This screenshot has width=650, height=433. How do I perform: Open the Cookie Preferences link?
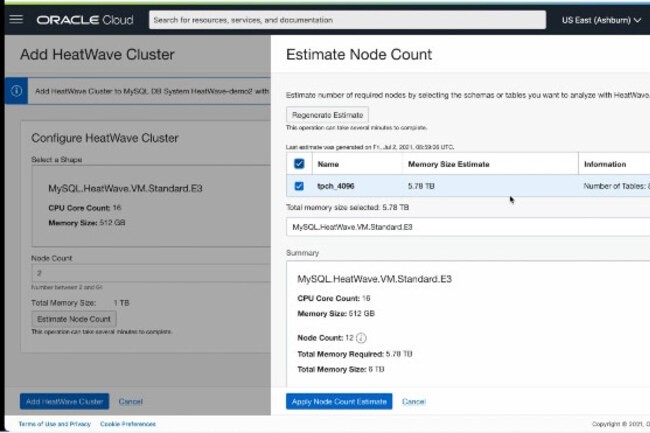(x=128, y=424)
